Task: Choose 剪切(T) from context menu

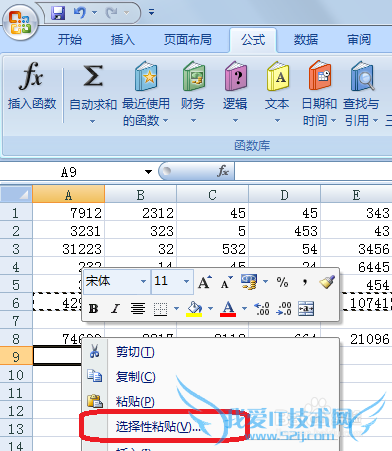Action: pos(210,352)
